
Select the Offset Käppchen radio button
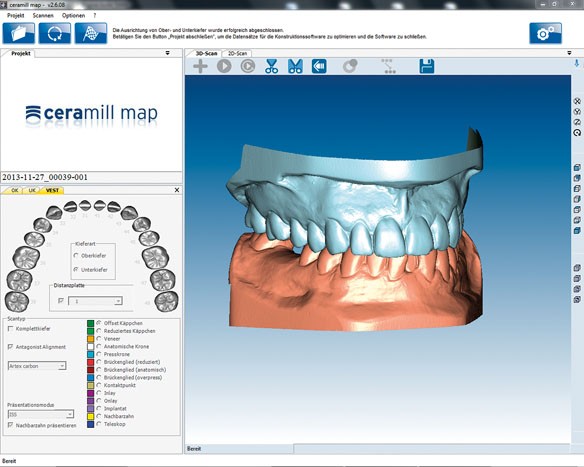point(99,323)
